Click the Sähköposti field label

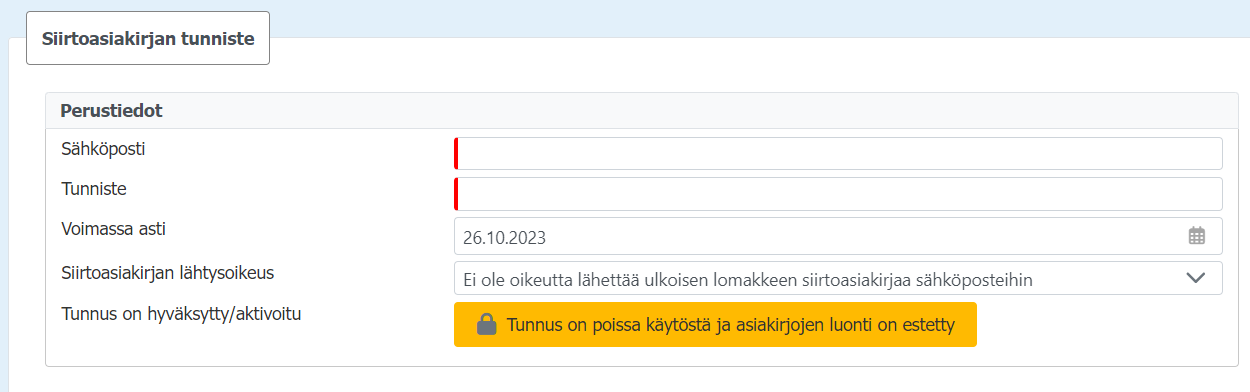[103, 149]
